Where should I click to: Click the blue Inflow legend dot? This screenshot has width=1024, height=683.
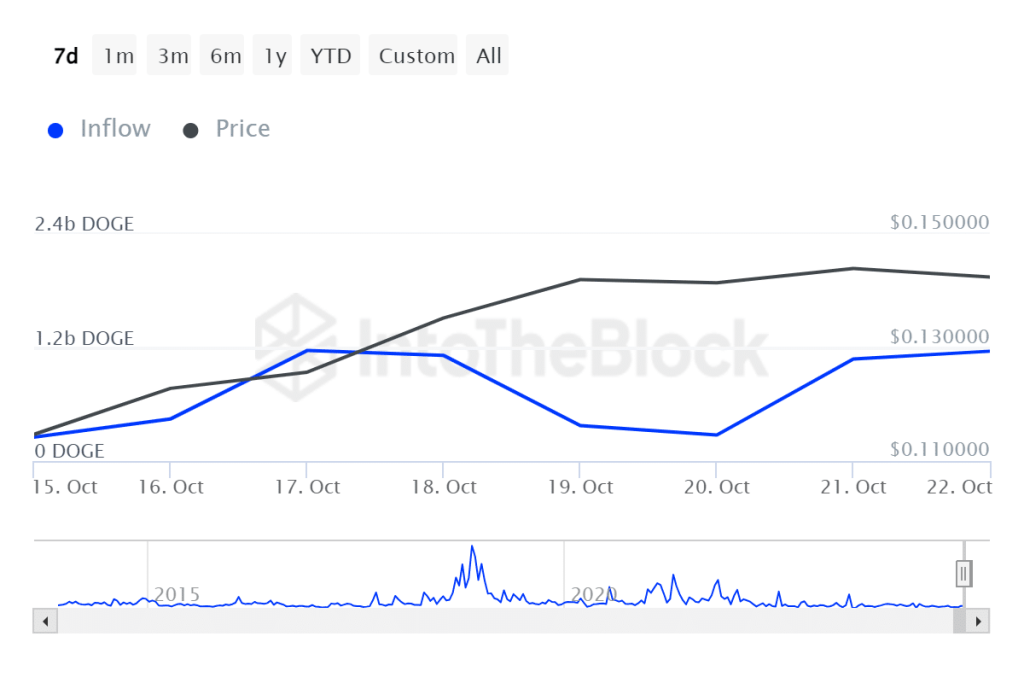[55, 129]
